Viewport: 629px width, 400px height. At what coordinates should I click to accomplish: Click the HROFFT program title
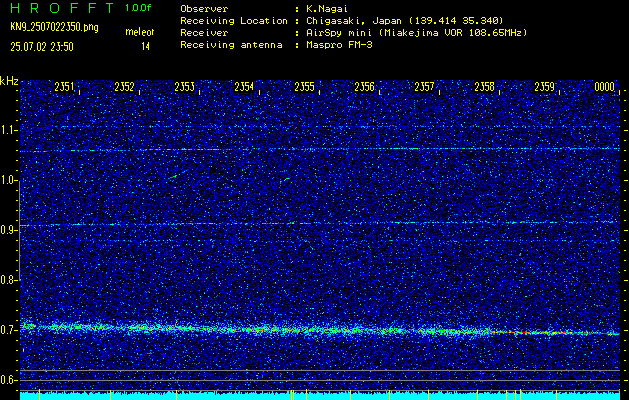coord(62,8)
